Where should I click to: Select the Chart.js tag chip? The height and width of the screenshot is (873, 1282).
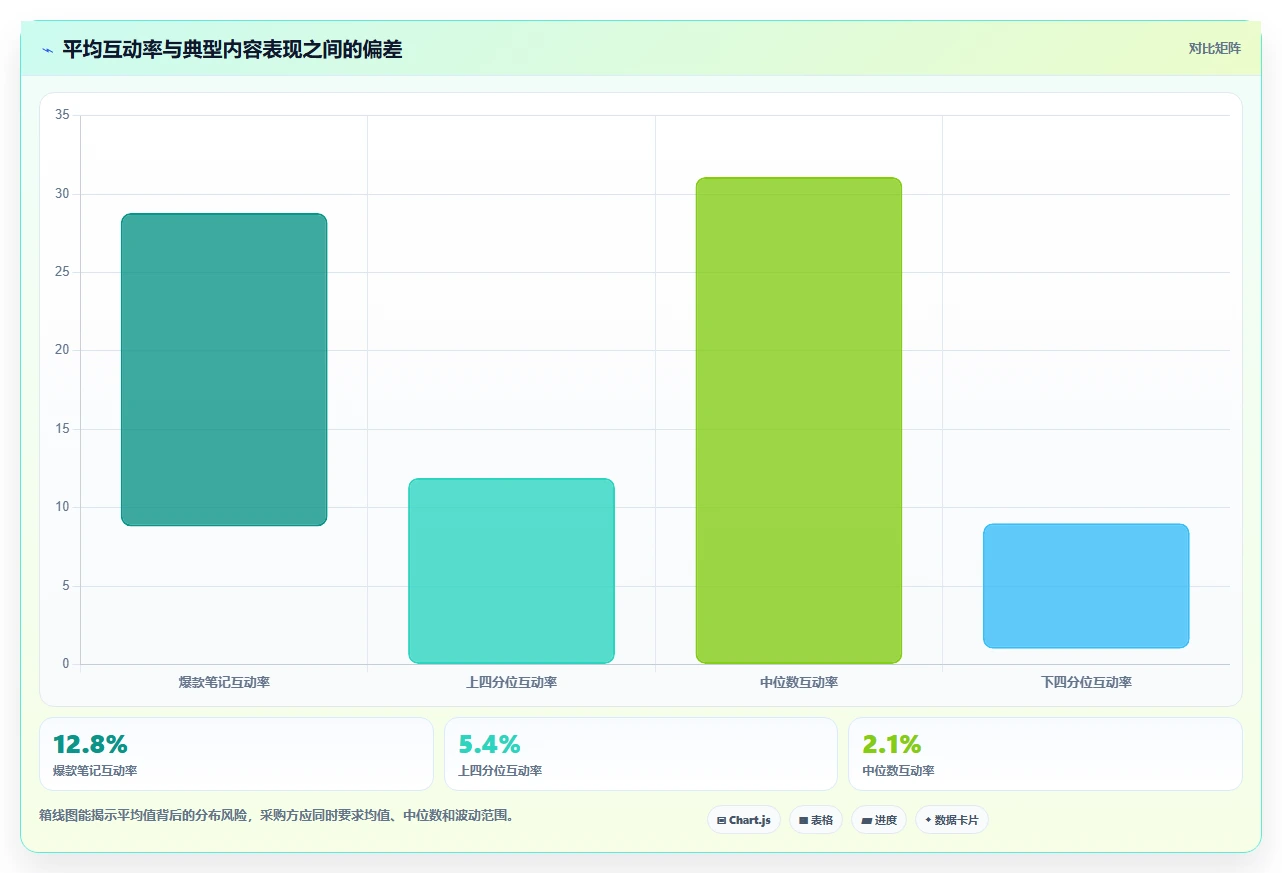(744, 820)
